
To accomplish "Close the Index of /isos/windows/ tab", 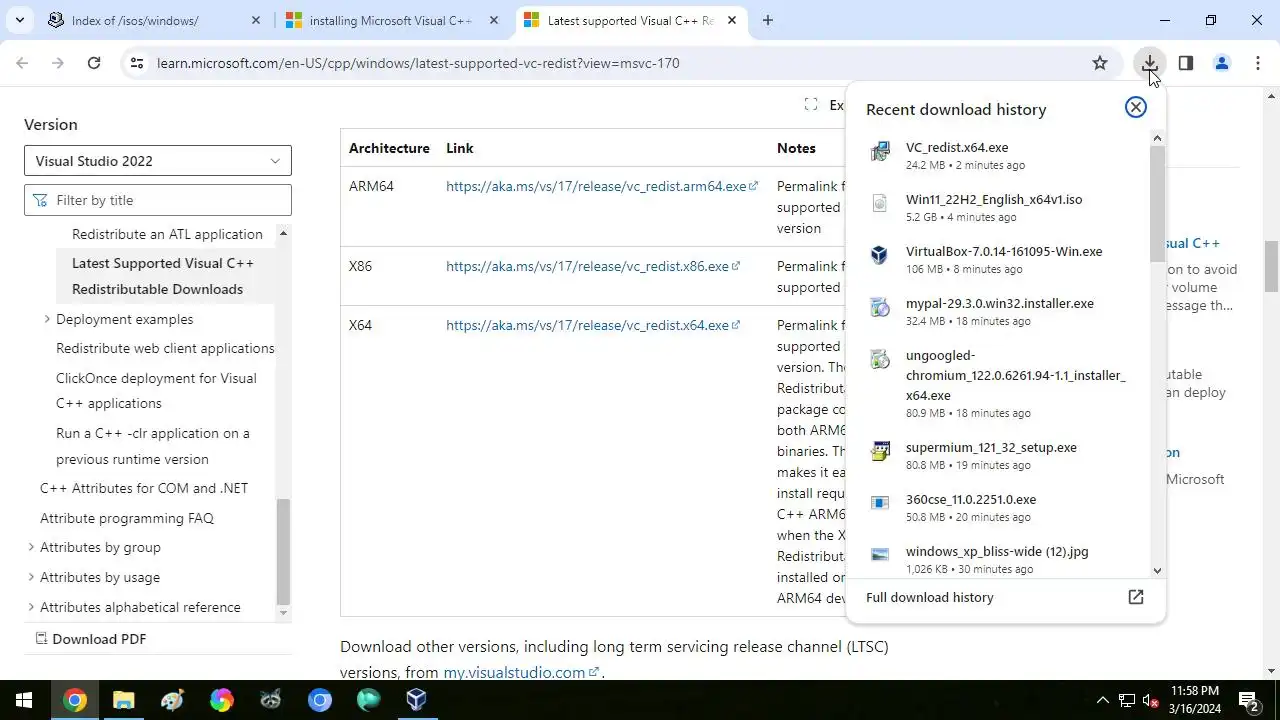I will [x=256, y=20].
